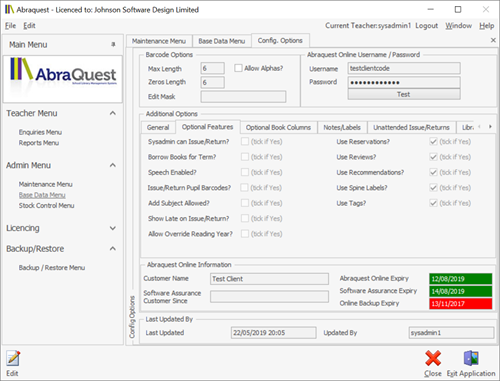Viewport: 500px width, 381px height.
Task: Open Maintenance Menu sidebar link
Action: tap(46, 184)
